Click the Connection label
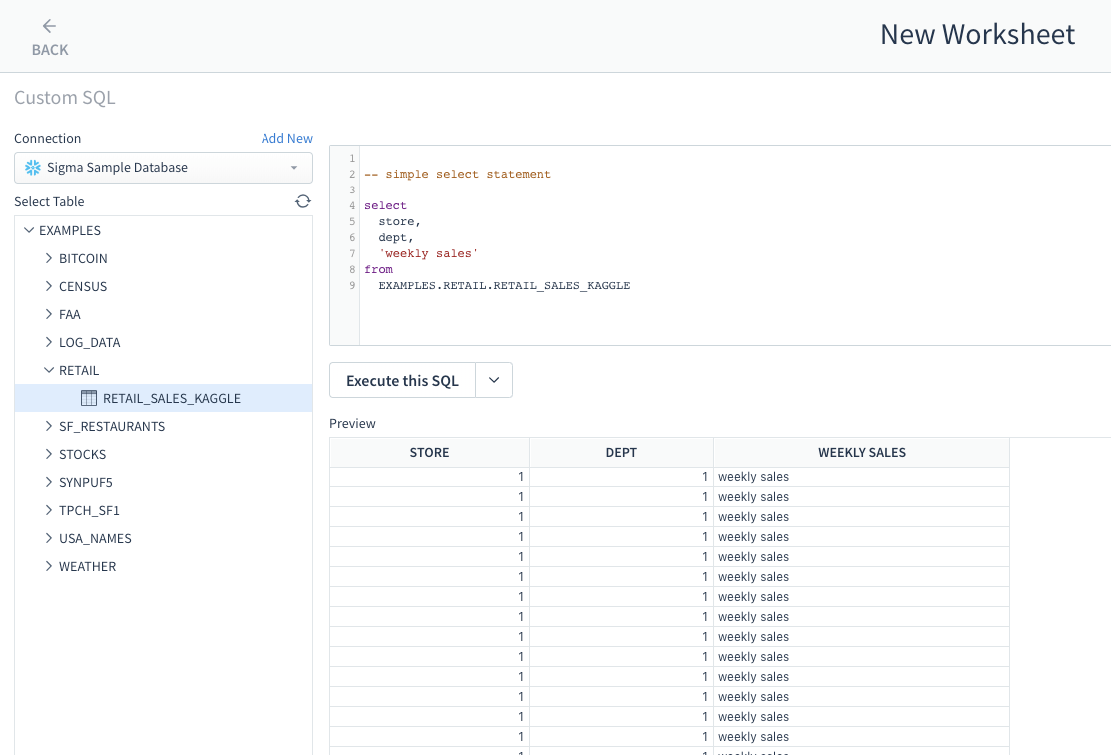This screenshot has height=755, width=1111. pyautogui.click(x=47, y=138)
